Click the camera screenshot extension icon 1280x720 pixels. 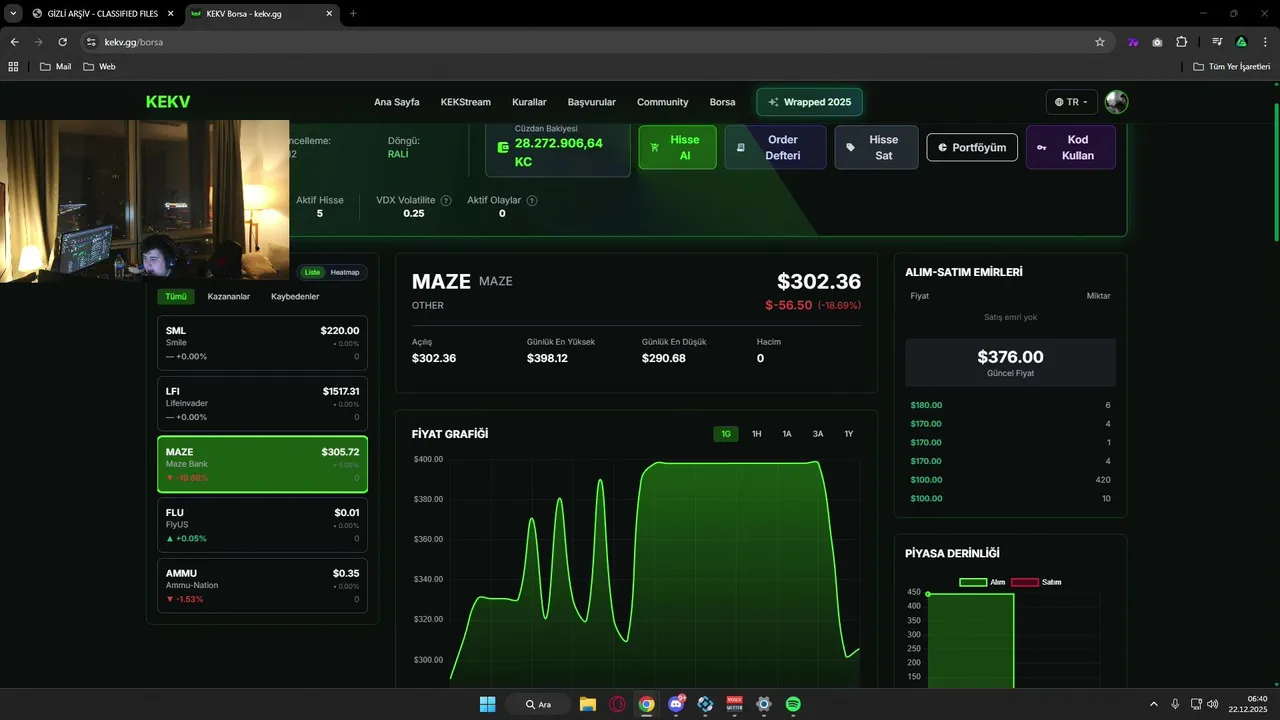pos(1157,42)
